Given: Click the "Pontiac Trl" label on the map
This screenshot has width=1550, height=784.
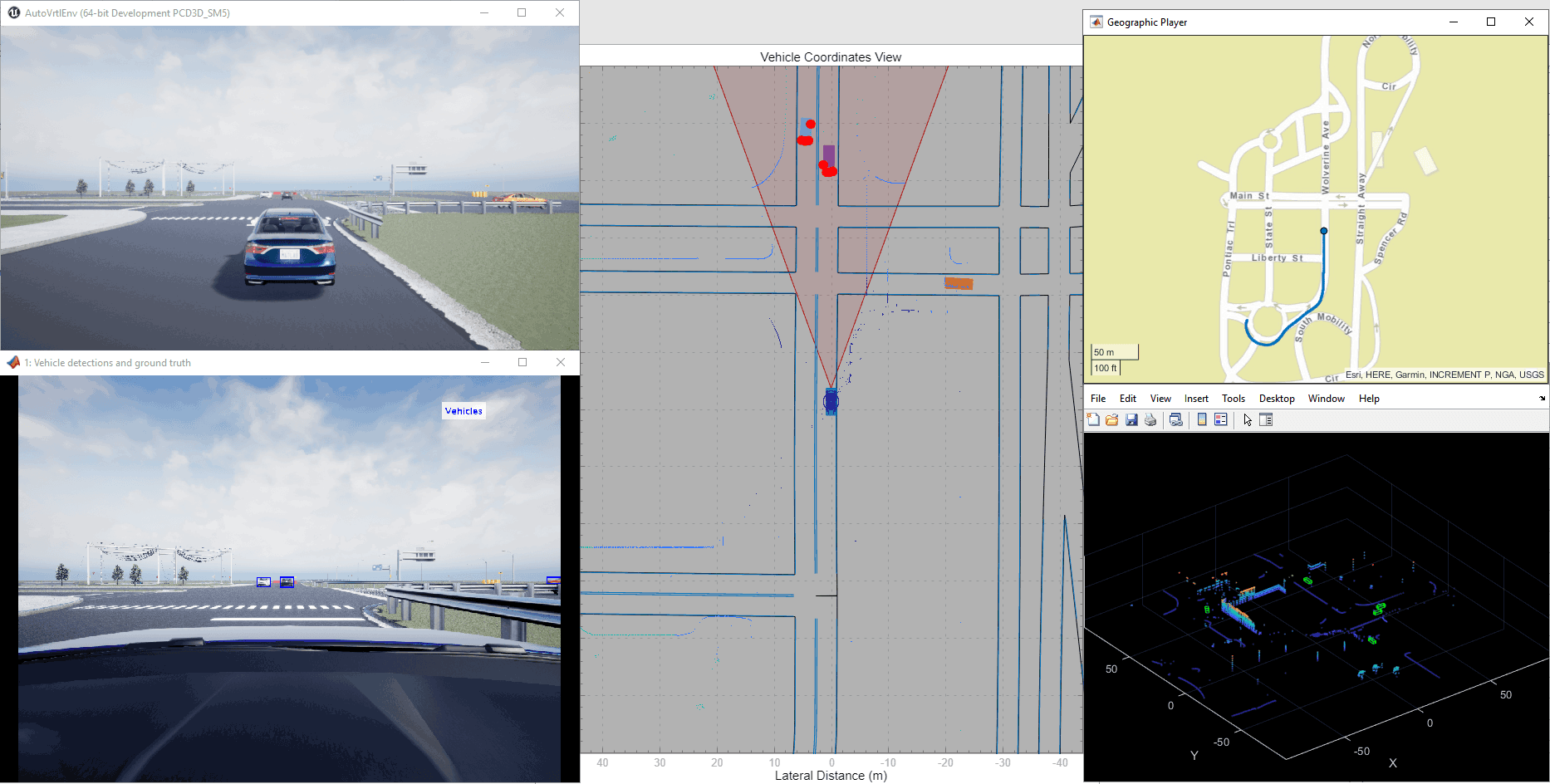Looking at the screenshot, I should 1229,248.
